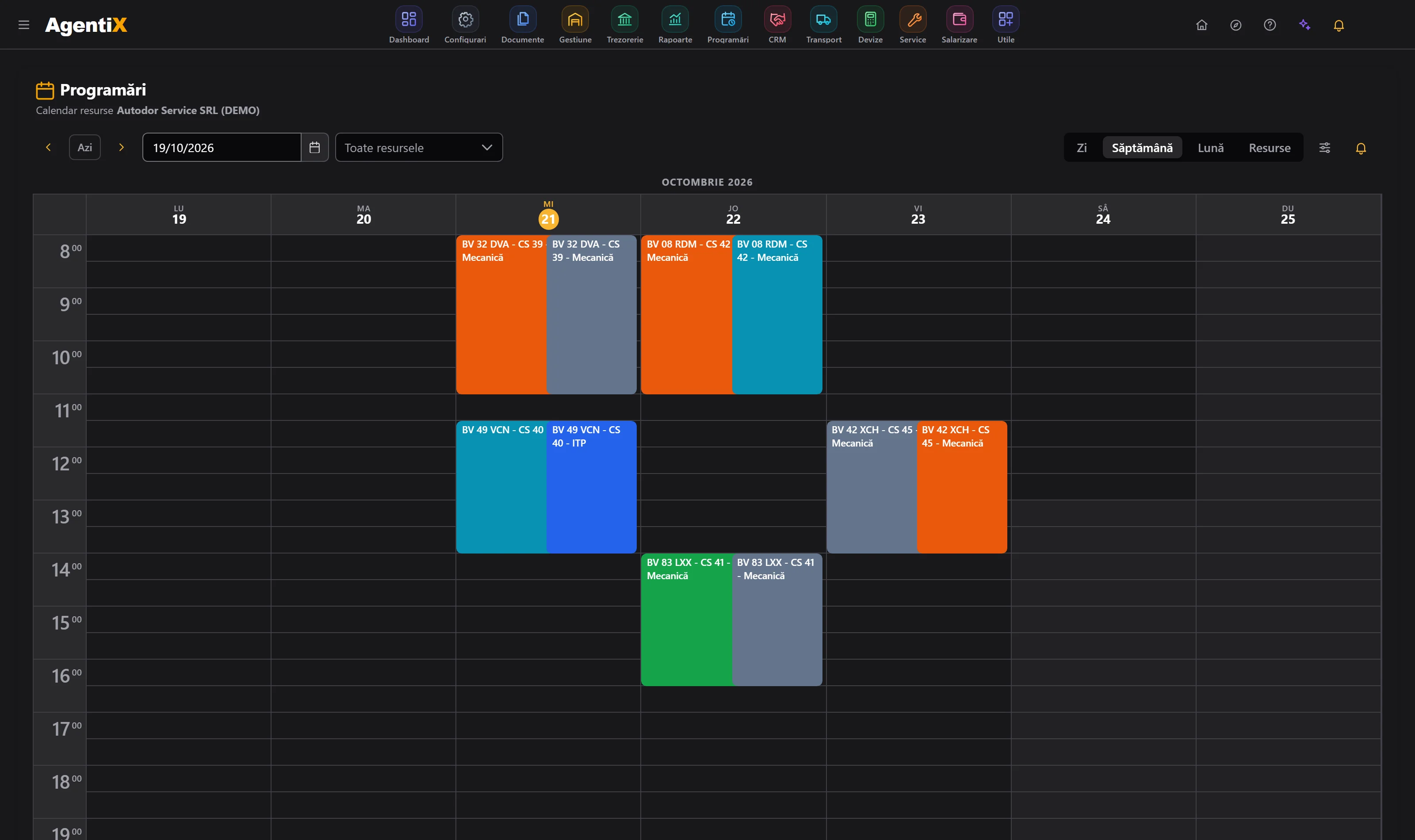Go to next week arrow
This screenshot has height=840, width=1415.
tap(121, 147)
